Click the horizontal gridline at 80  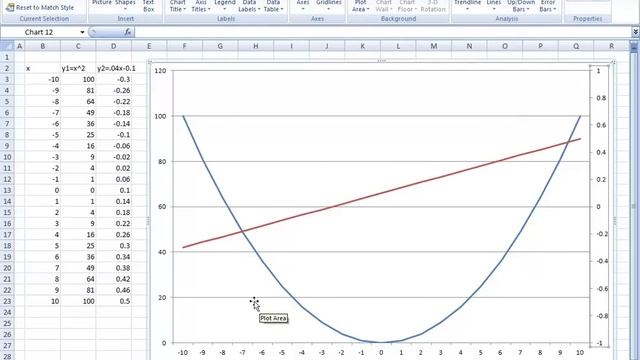point(381,162)
